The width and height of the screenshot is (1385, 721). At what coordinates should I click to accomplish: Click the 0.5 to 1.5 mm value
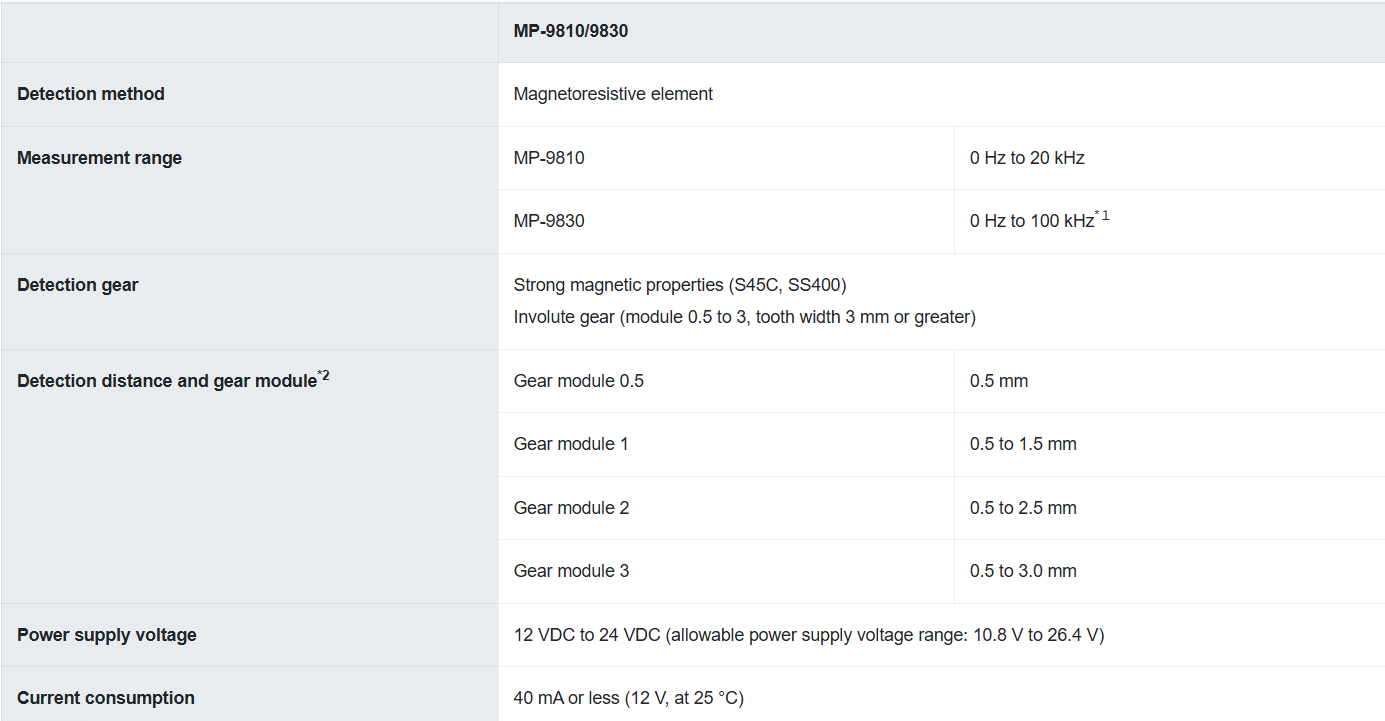click(1023, 444)
